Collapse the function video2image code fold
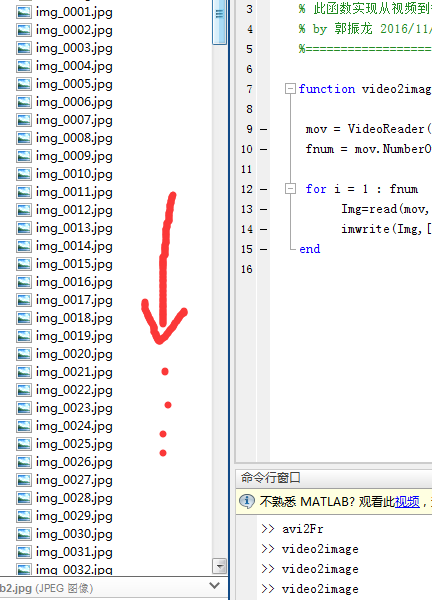This screenshot has width=432, height=600. [290, 89]
